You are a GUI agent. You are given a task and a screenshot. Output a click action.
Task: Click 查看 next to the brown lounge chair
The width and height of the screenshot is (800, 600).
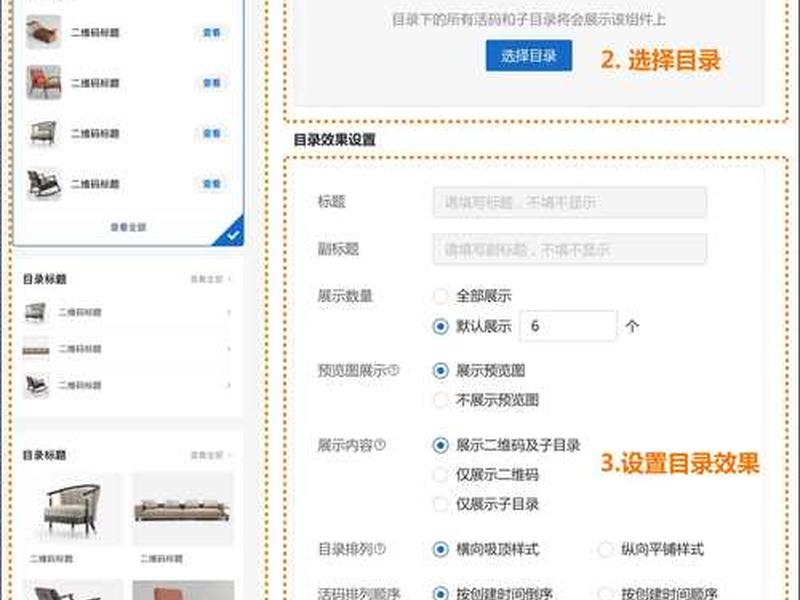pyautogui.click(x=212, y=33)
